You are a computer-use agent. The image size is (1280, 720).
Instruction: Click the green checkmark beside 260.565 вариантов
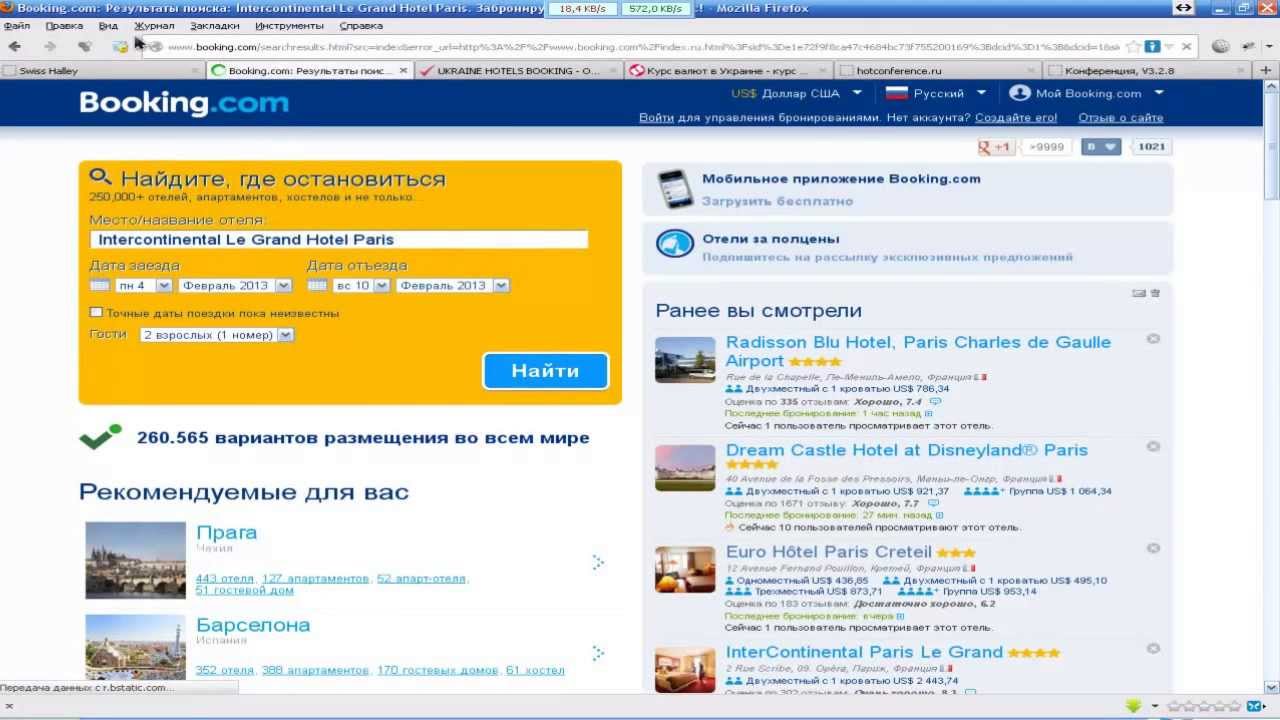(x=100, y=437)
